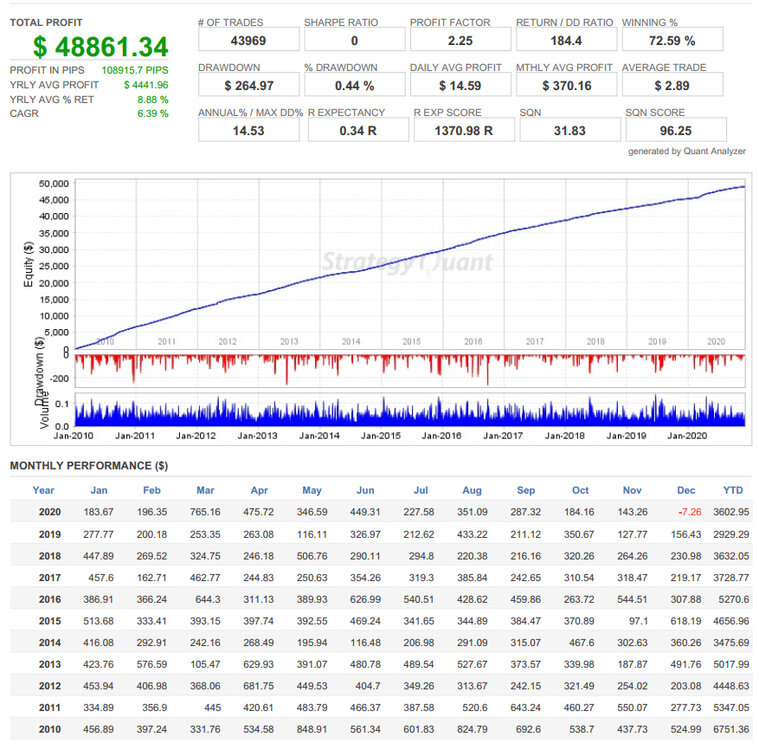Click the Jan-2015 label on chart axis
The height and width of the screenshot is (750, 759).
(x=381, y=436)
